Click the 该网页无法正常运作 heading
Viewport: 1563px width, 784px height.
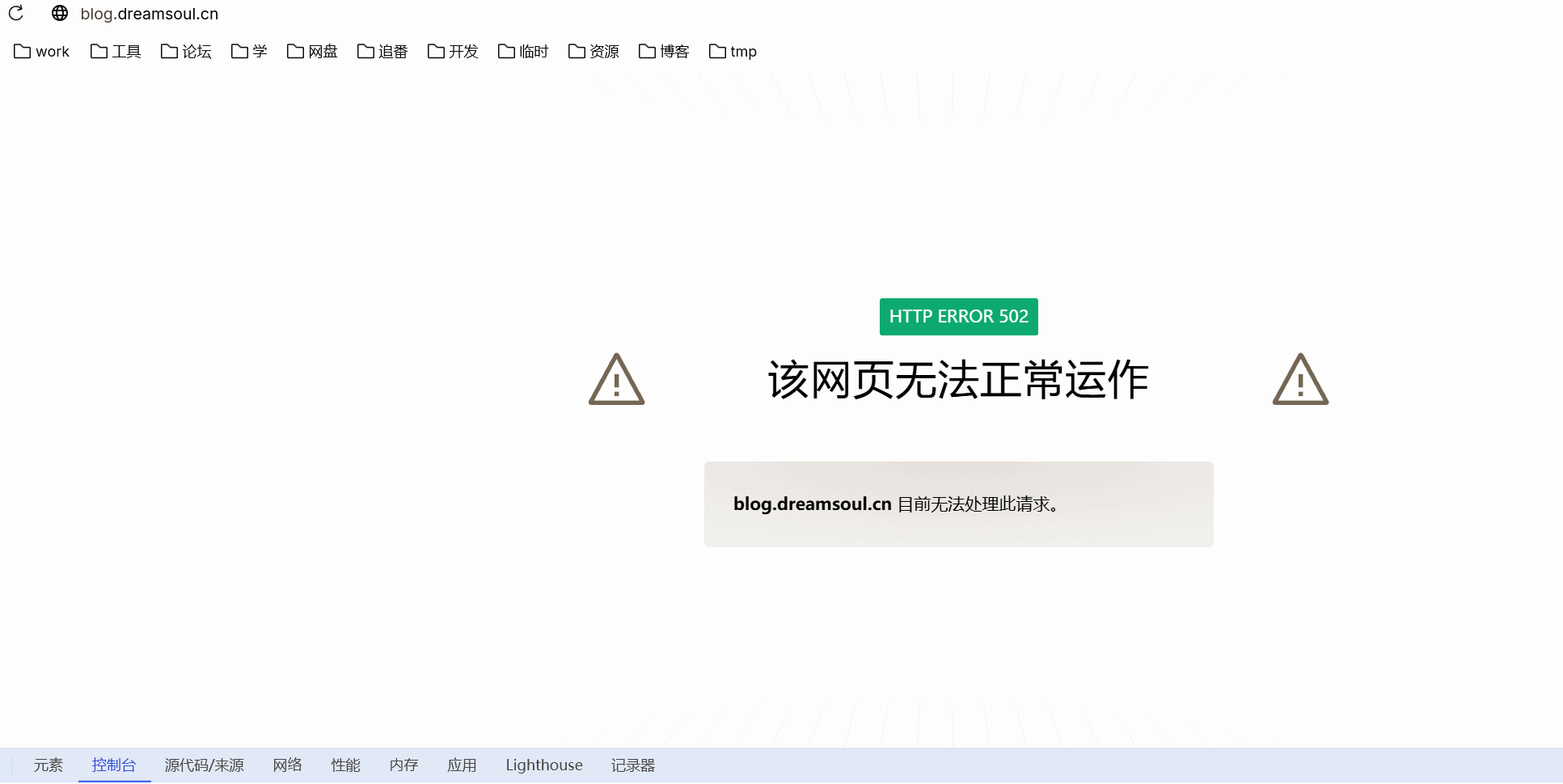958,380
